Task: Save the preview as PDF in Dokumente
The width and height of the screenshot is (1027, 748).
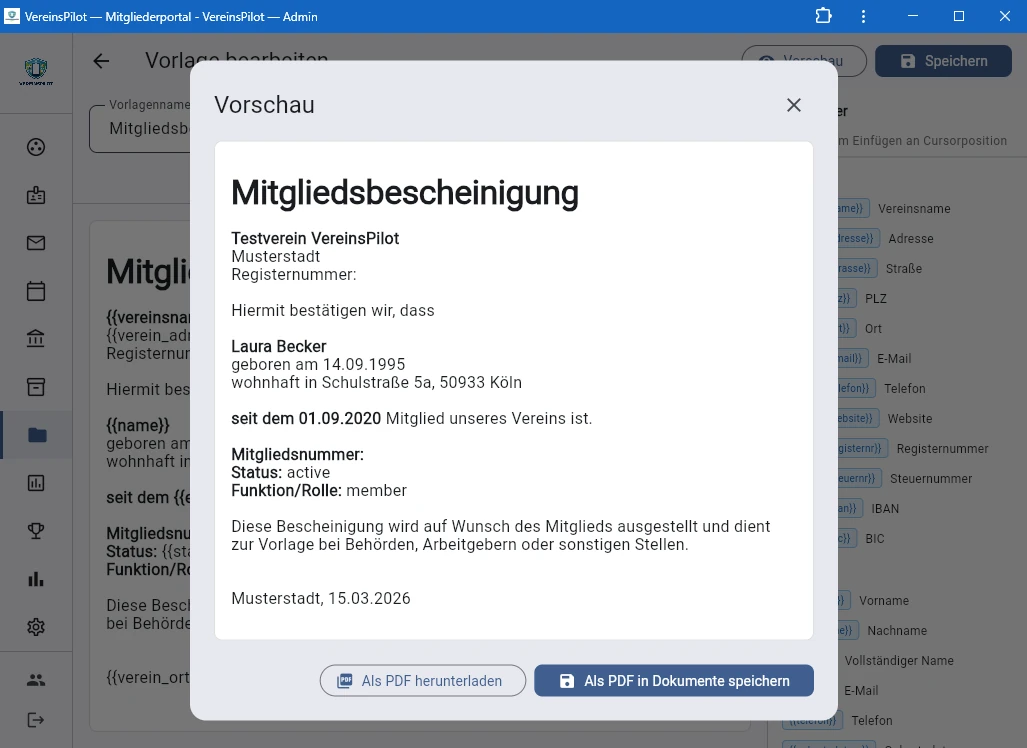Action: pyautogui.click(x=673, y=680)
